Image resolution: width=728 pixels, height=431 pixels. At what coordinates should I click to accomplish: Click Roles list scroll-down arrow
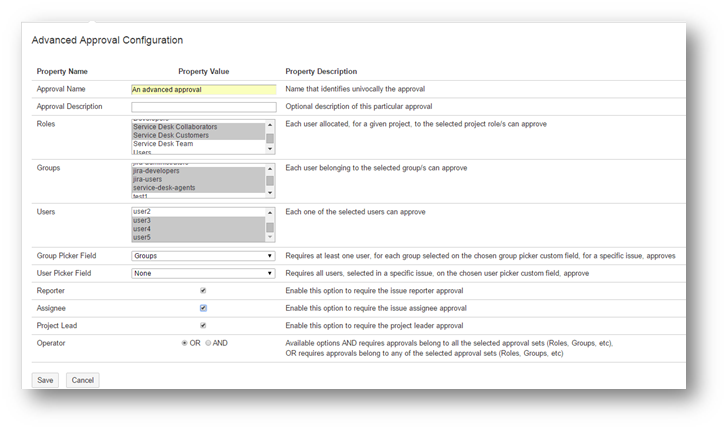(270, 149)
